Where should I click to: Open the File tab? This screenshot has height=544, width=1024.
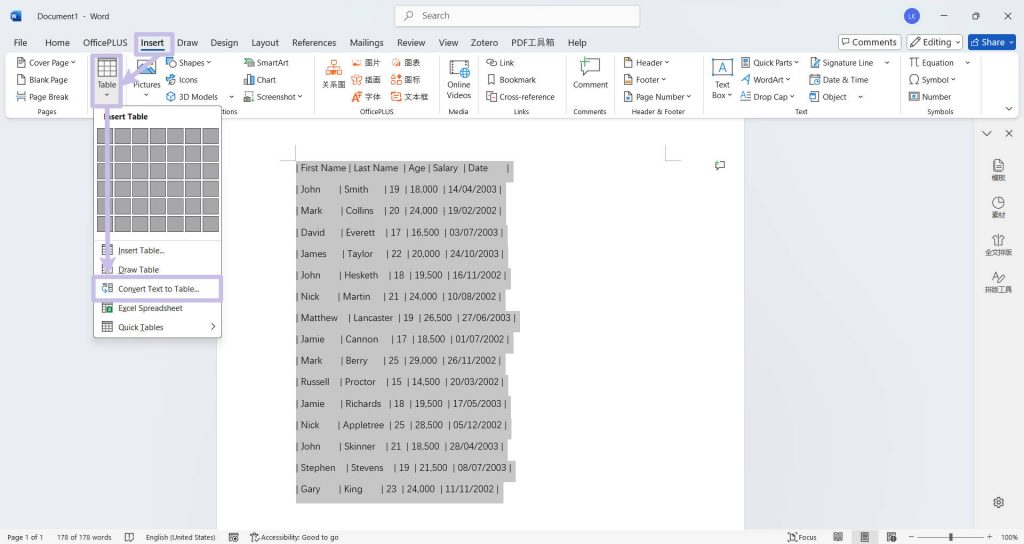click(x=20, y=42)
